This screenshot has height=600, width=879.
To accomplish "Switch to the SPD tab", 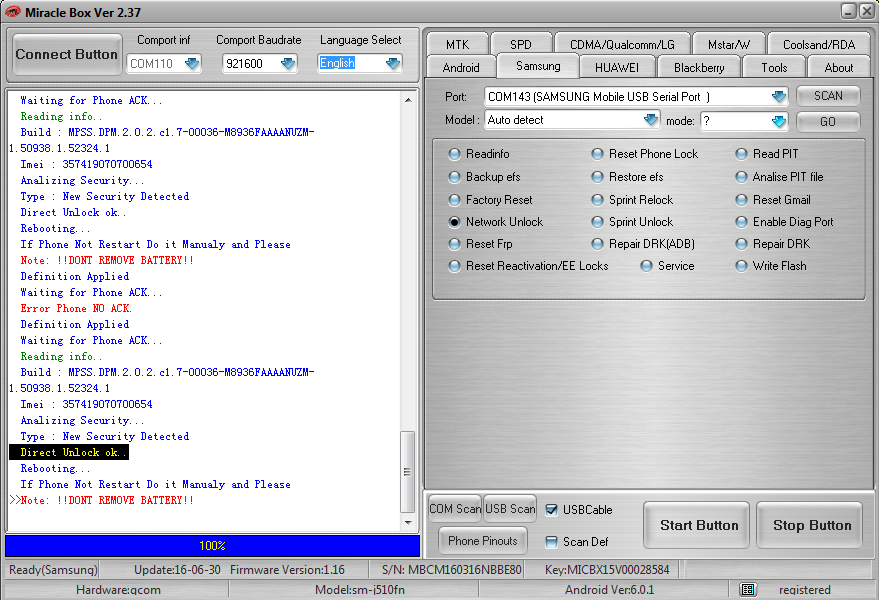I will (x=521, y=44).
